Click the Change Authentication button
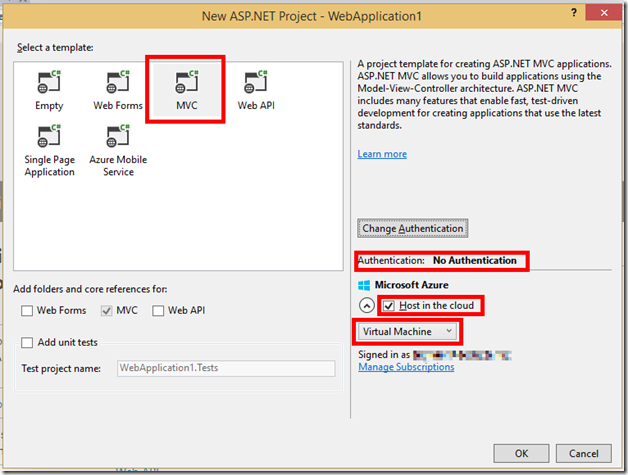This screenshot has width=628, height=475. (413, 228)
